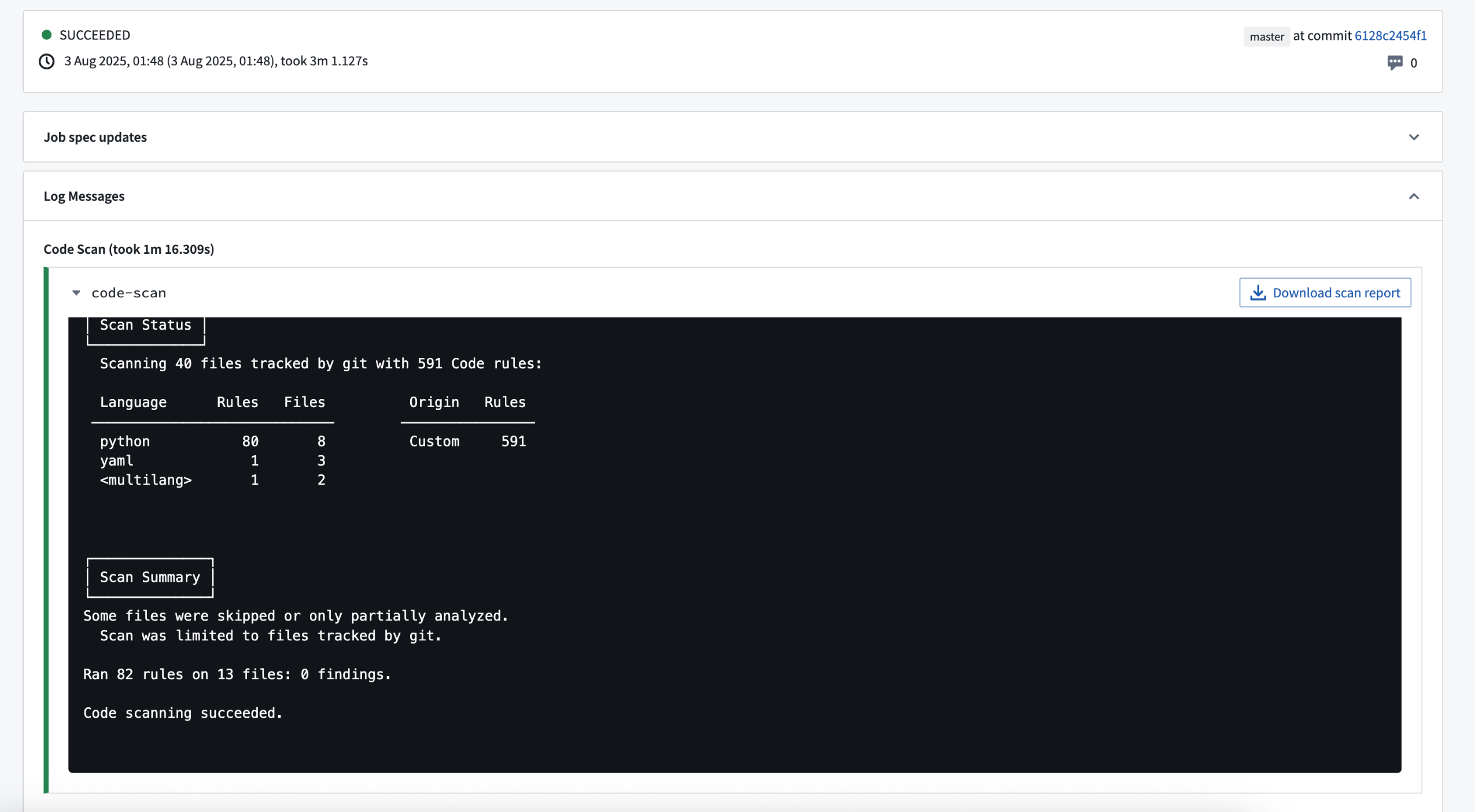Click the green SUCCEEDED status dot
1475x812 pixels.
[47, 34]
